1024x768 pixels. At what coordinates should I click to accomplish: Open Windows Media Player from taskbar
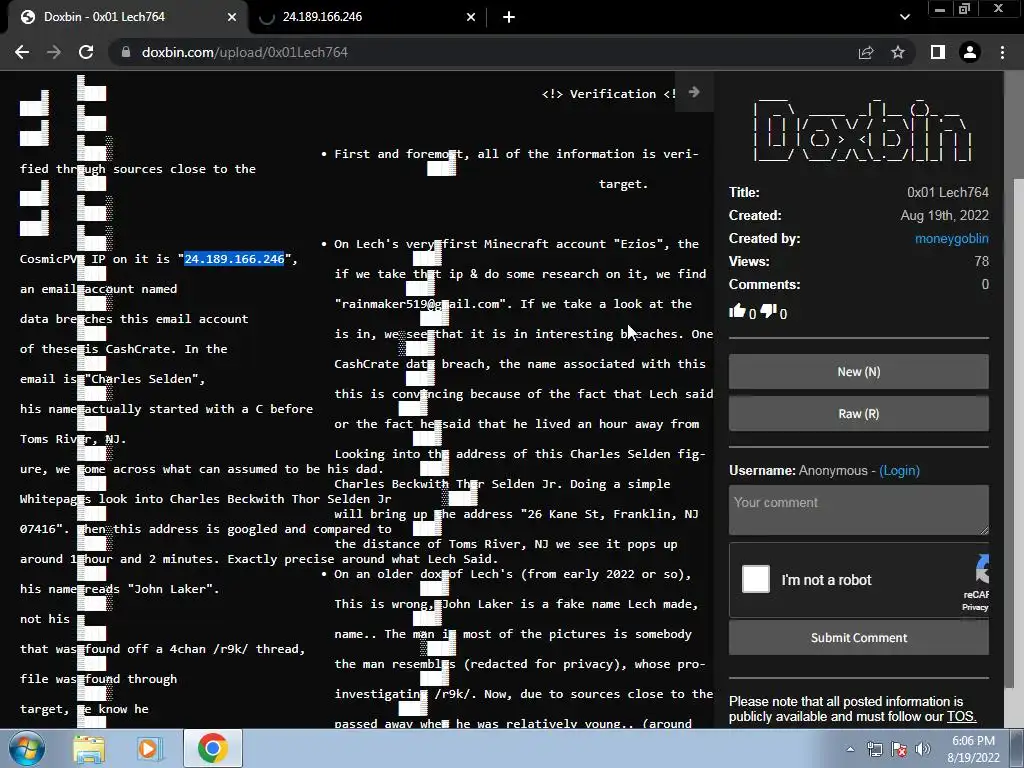pyautogui.click(x=148, y=749)
